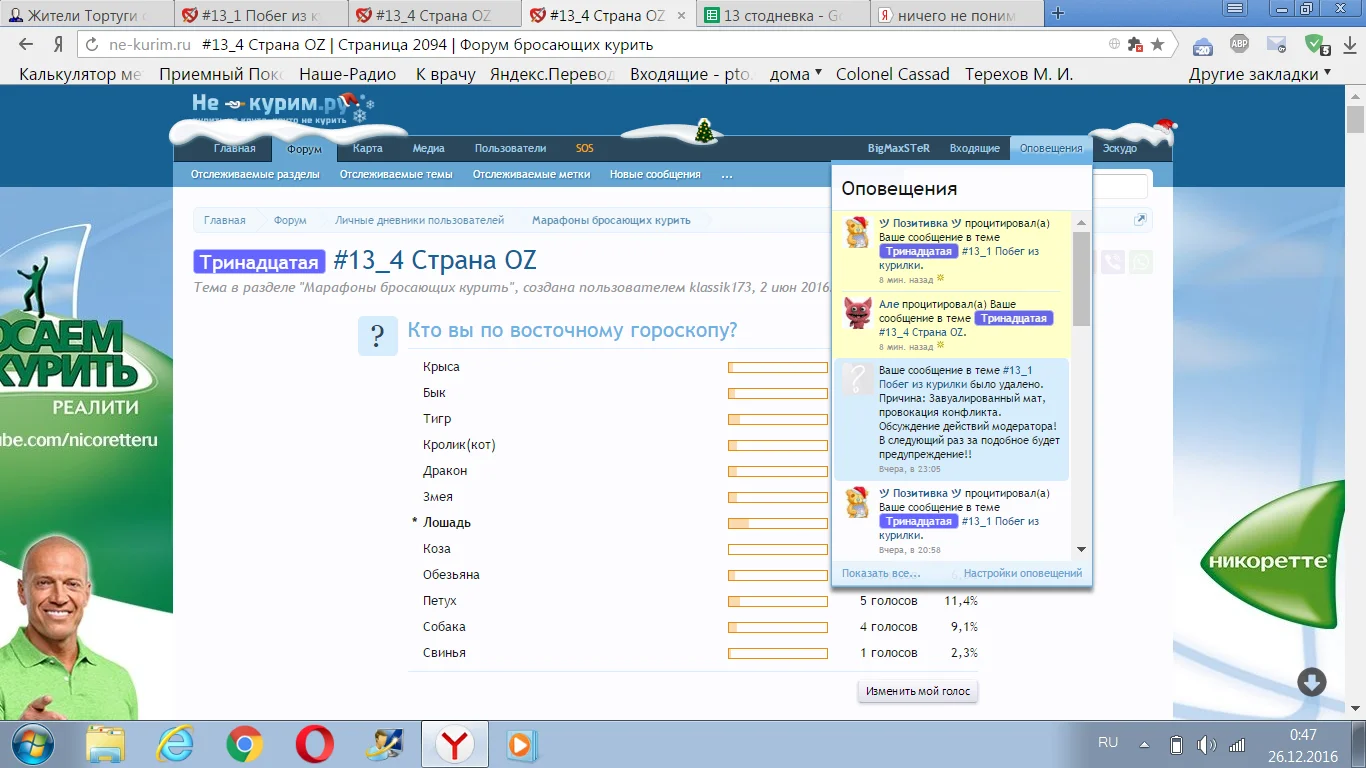
Task: Open Настройки оповещений settings link
Action: point(1023,573)
